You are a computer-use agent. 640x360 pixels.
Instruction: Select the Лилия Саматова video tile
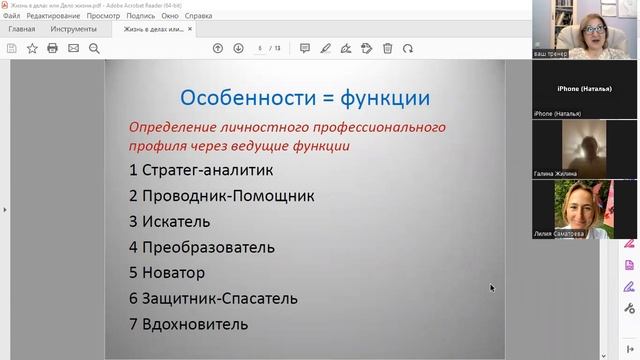584,209
